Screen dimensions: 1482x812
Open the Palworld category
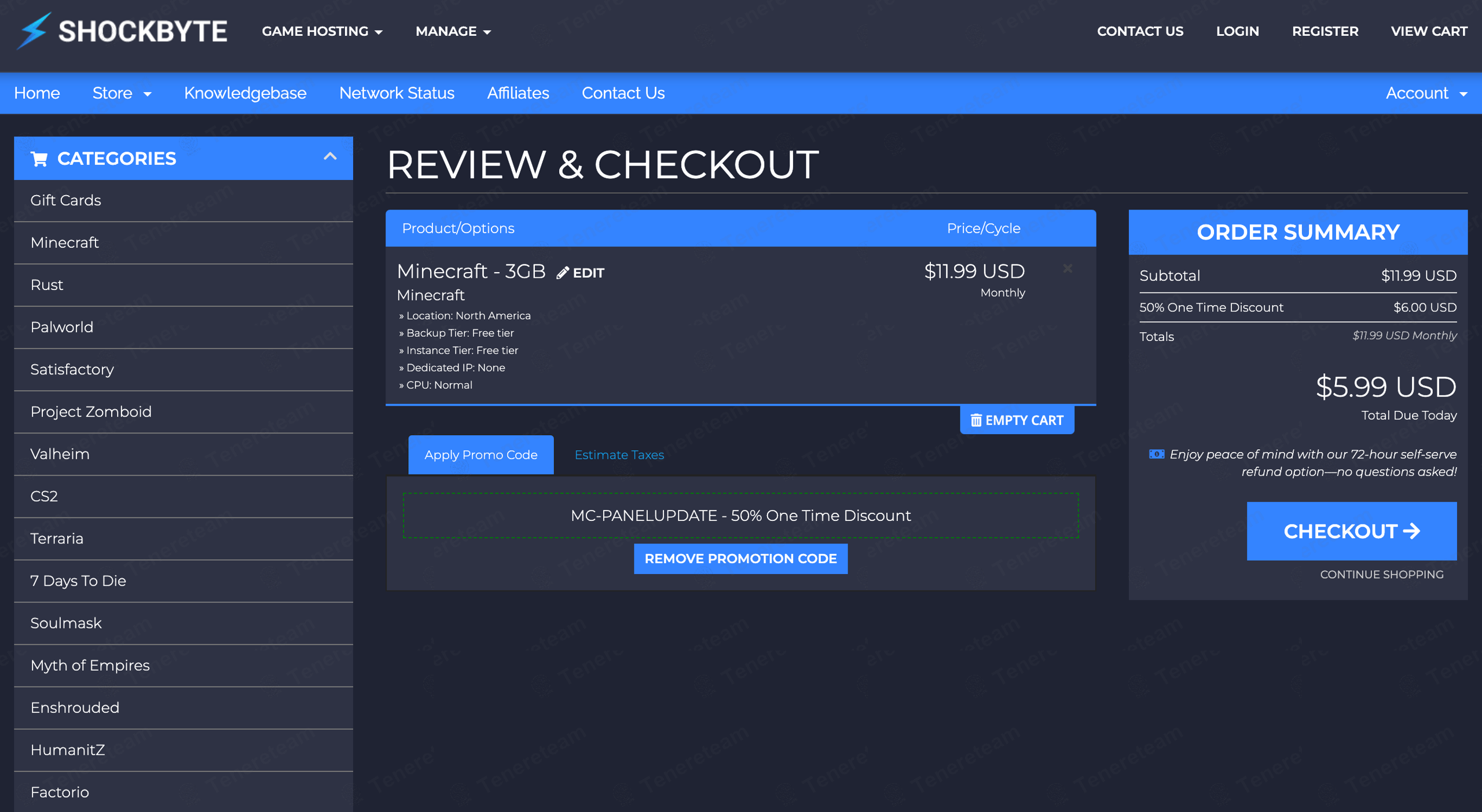coord(184,327)
